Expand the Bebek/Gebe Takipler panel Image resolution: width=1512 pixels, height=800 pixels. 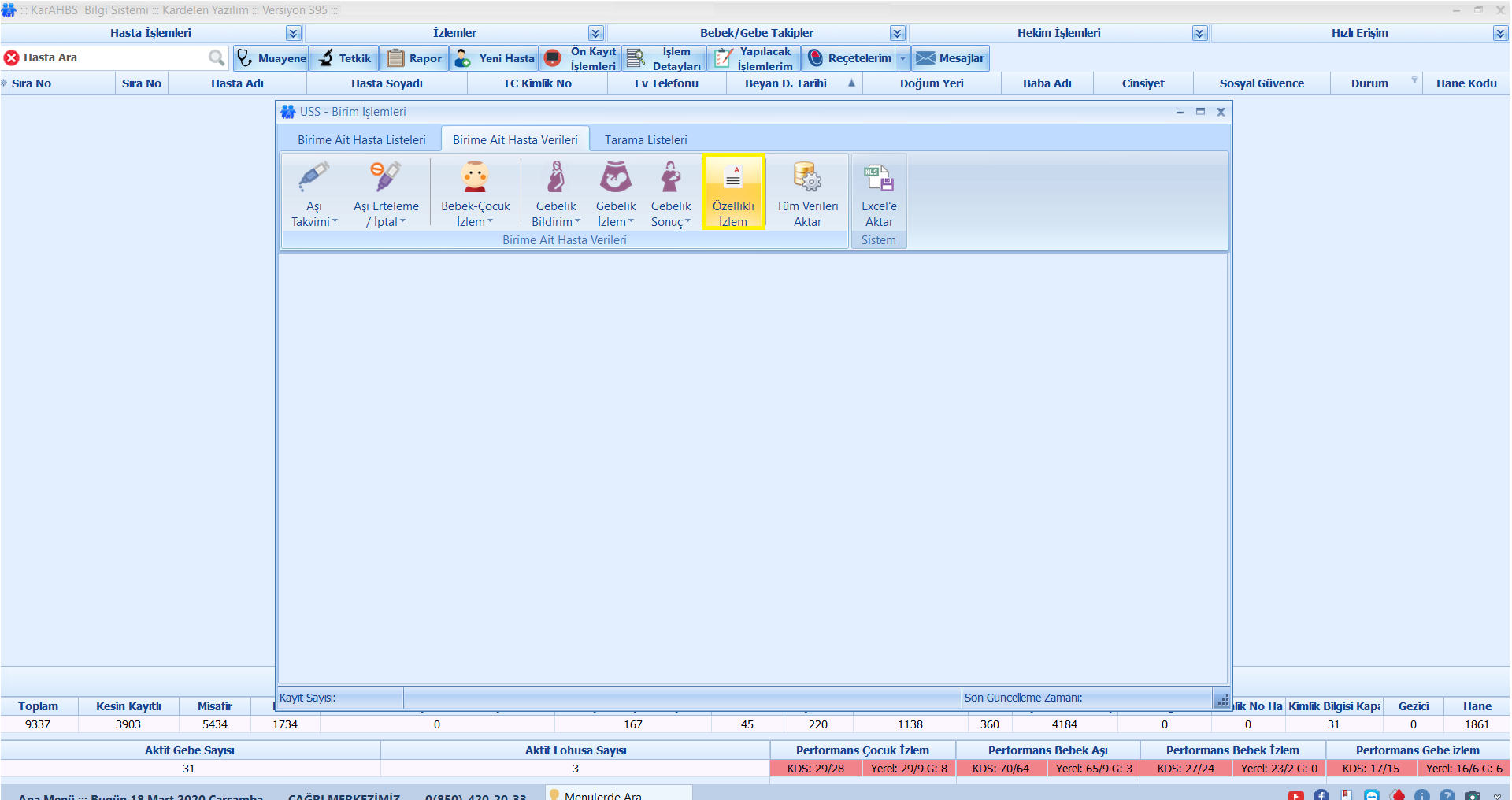pos(897,33)
